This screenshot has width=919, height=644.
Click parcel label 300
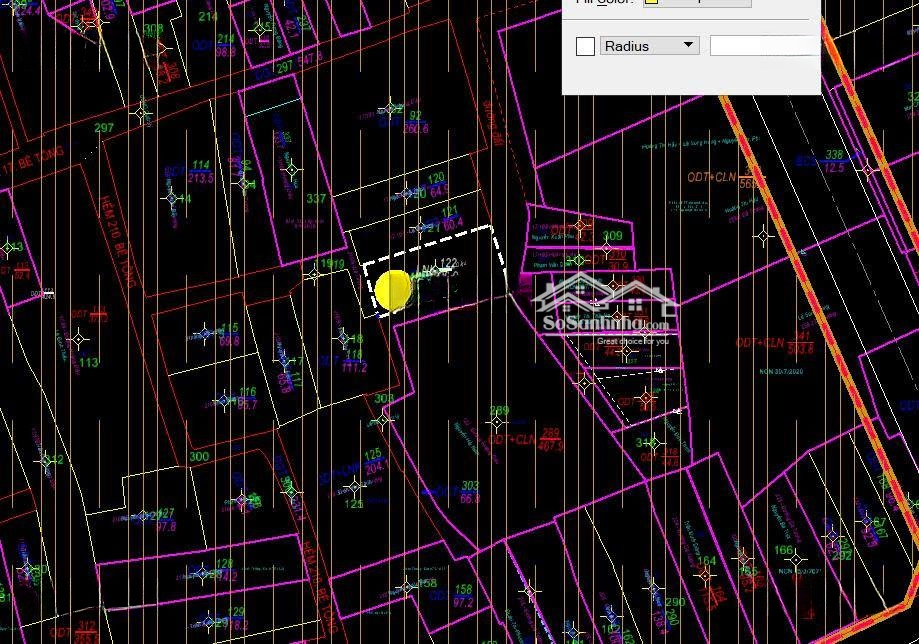point(199,457)
